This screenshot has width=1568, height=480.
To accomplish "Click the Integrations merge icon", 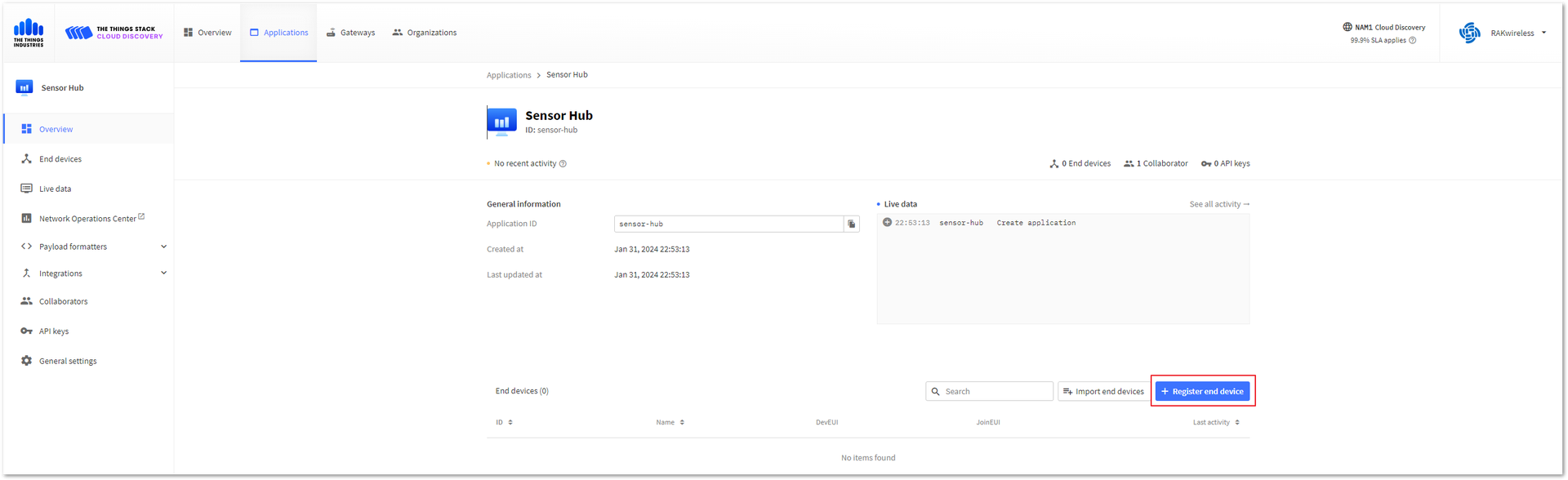I will pyautogui.click(x=26, y=273).
